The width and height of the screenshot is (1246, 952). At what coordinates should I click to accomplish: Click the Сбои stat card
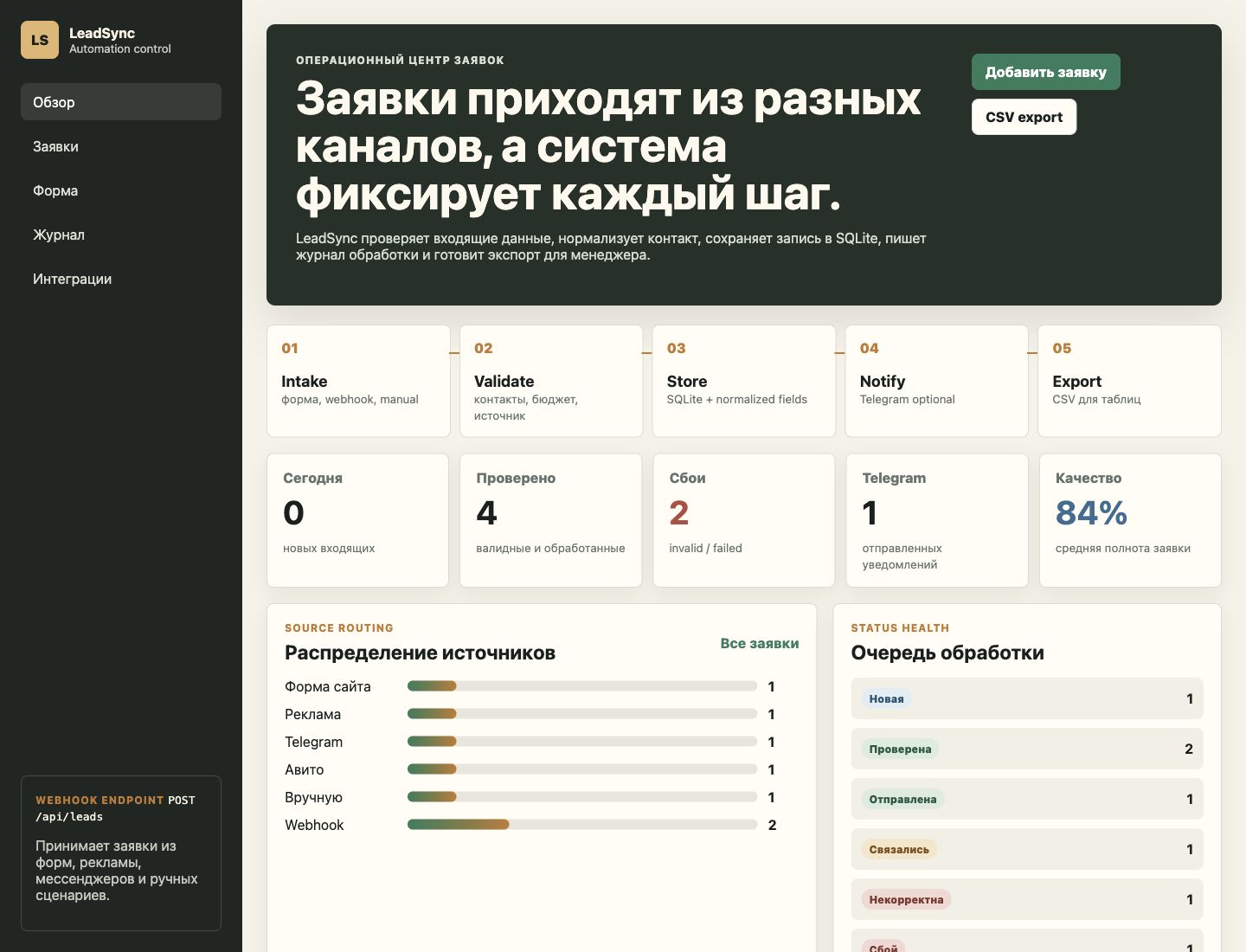tap(744, 520)
